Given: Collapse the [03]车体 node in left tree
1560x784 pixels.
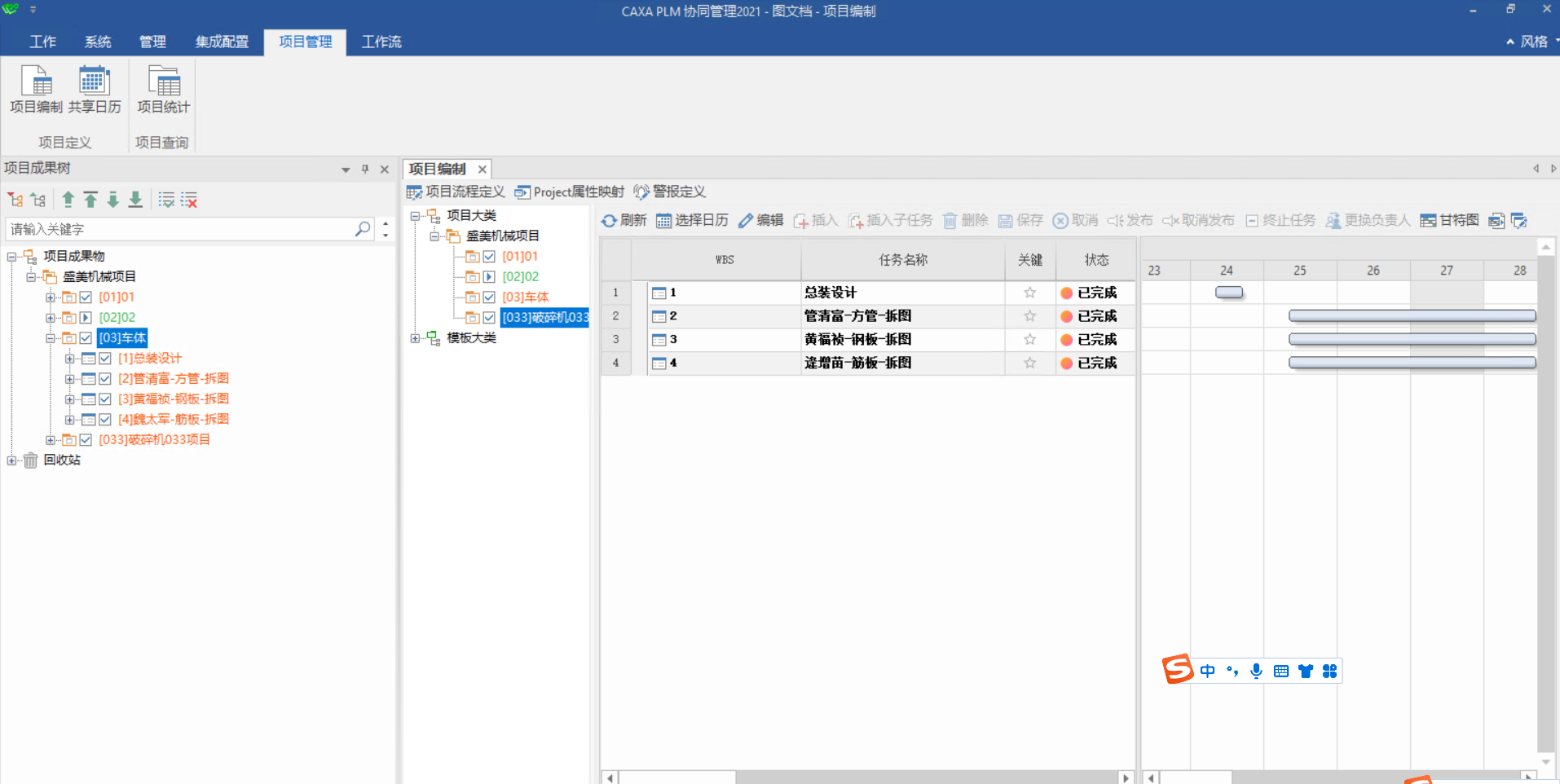Looking at the screenshot, I should pyautogui.click(x=51, y=338).
